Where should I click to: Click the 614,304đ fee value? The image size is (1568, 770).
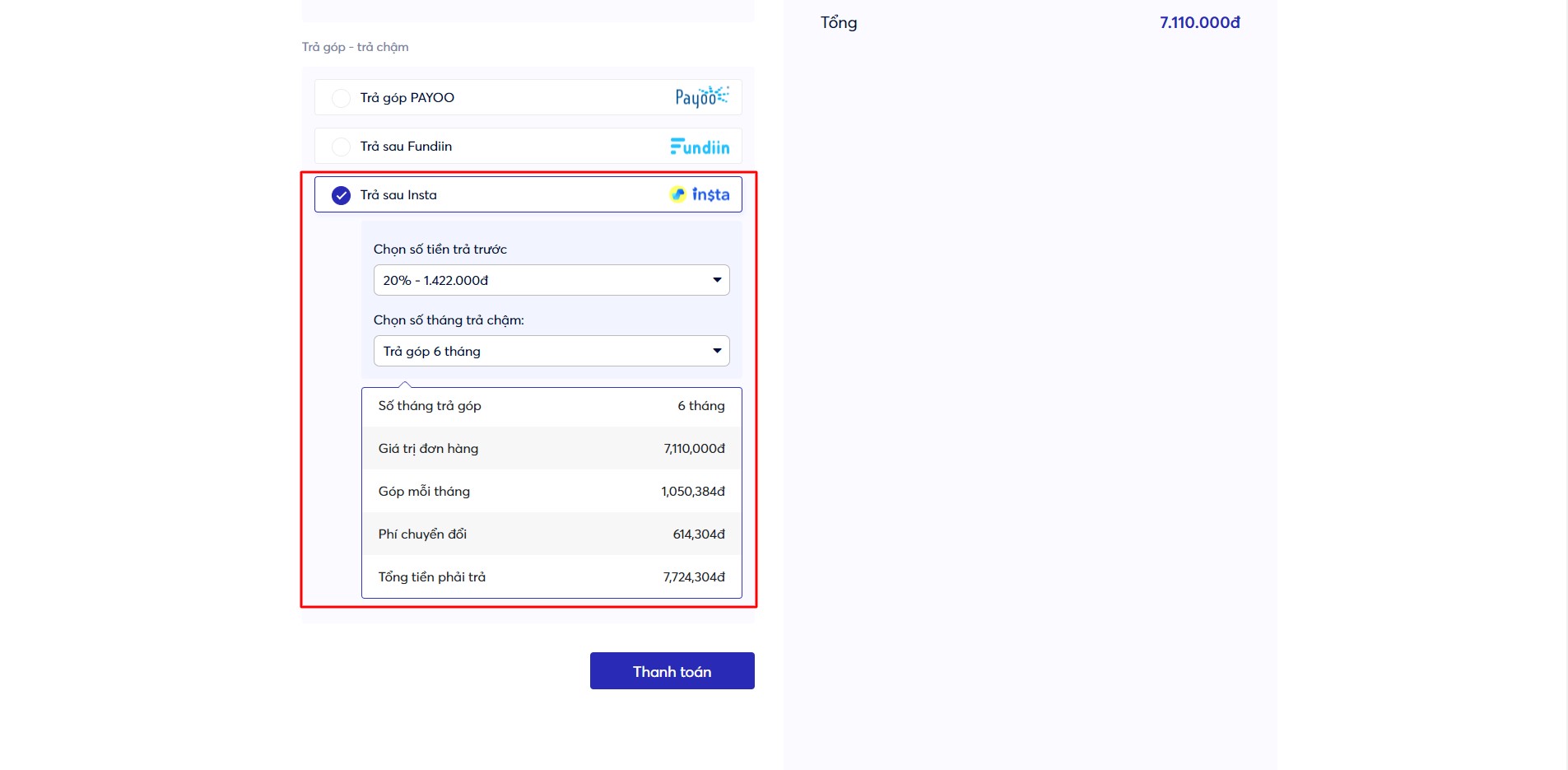[x=699, y=534]
